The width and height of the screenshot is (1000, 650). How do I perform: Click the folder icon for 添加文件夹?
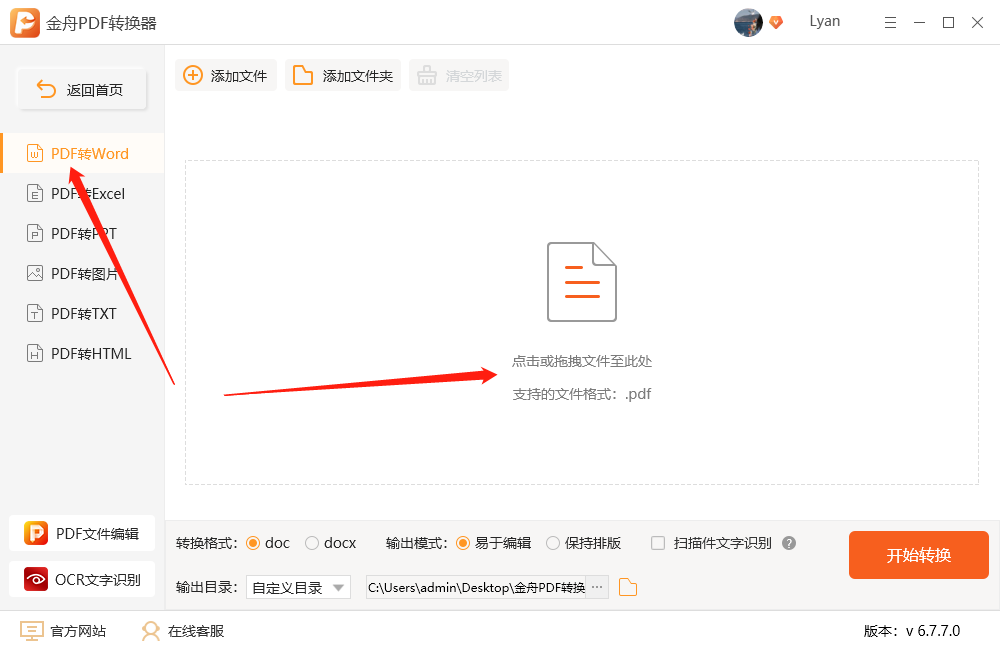(x=302, y=75)
